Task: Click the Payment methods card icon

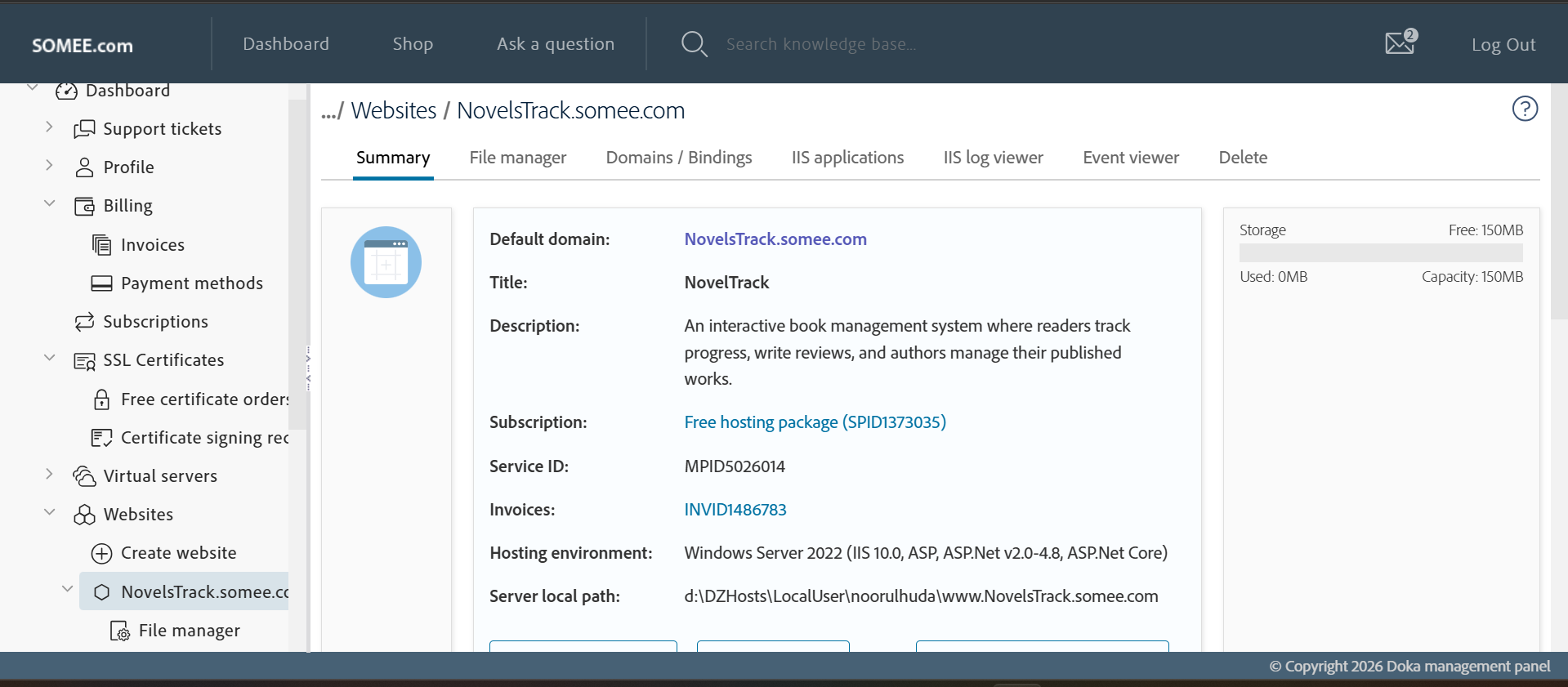Action: [101, 283]
